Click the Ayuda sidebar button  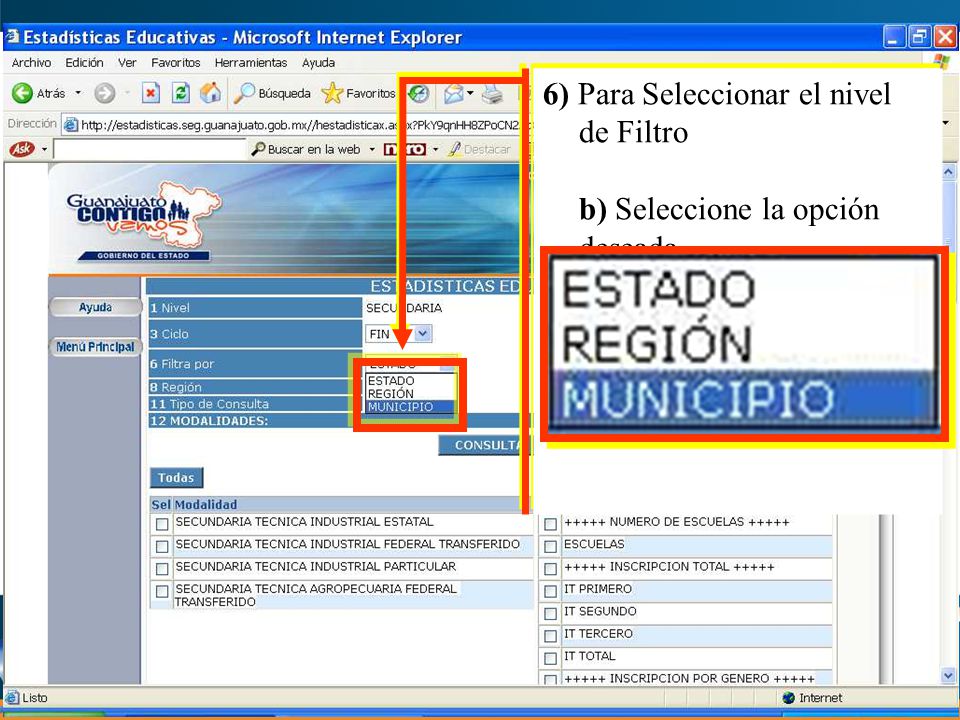point(96,307)
